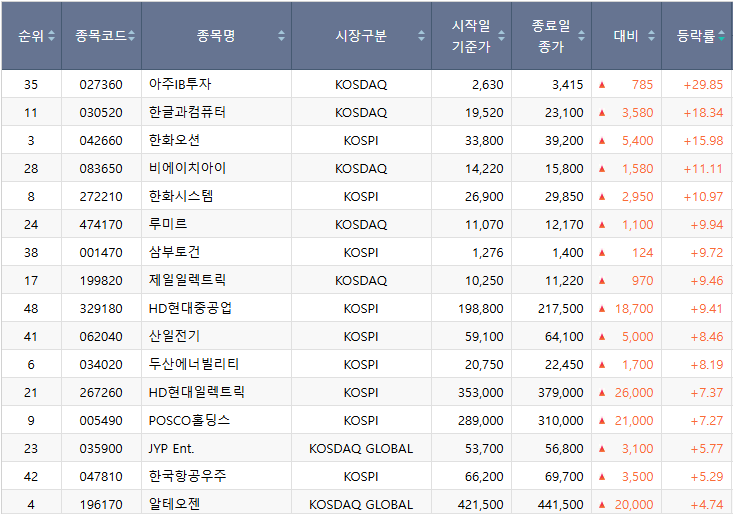This screenshot has height=514, width=733.
Task: Click the 시장구분 header label
Action: click(x=361, y=36)
